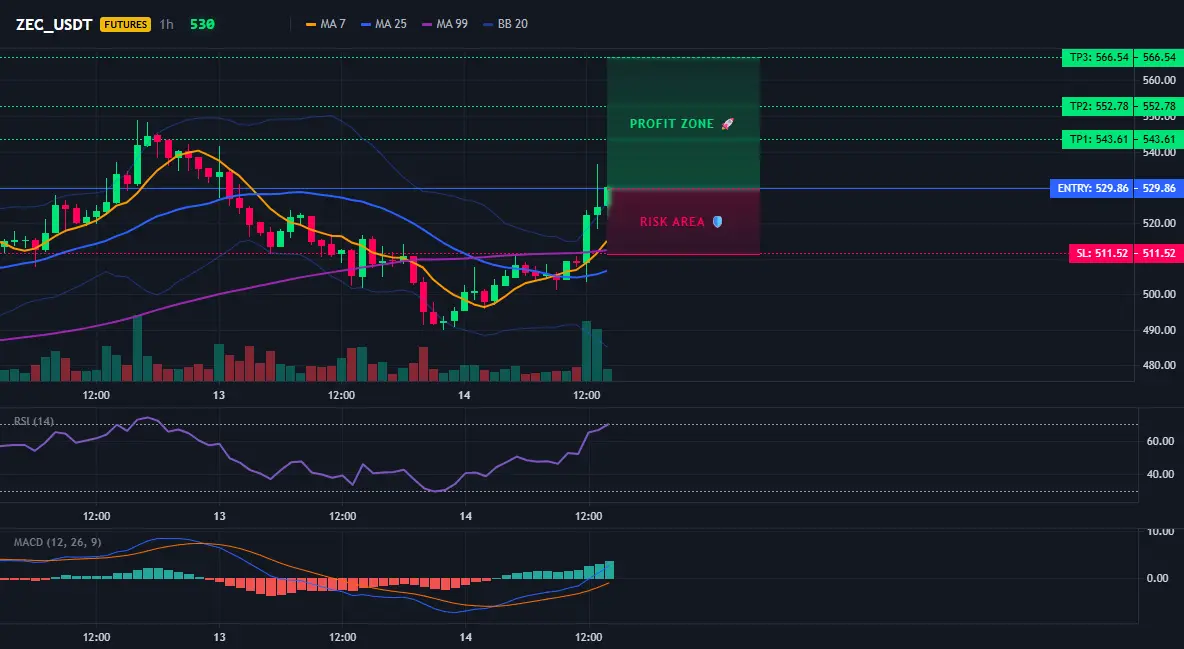1184x649 pixels.
Task: Click the 543.61 price axis tag
Action: [x=1159, y=139]
